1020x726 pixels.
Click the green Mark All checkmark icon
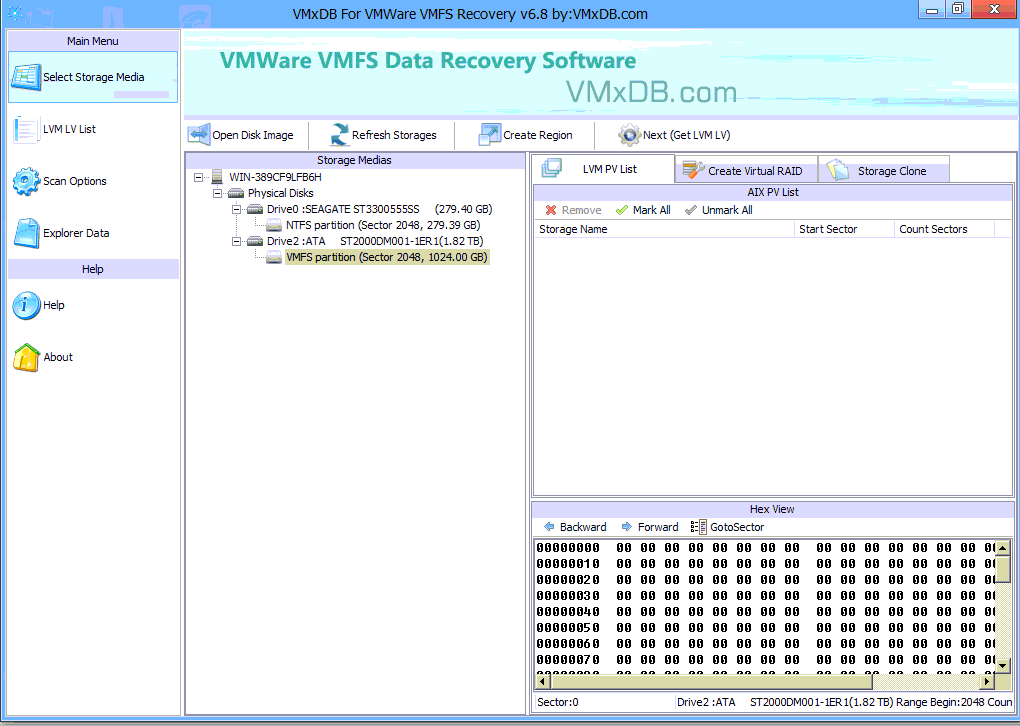pos(622,210)
